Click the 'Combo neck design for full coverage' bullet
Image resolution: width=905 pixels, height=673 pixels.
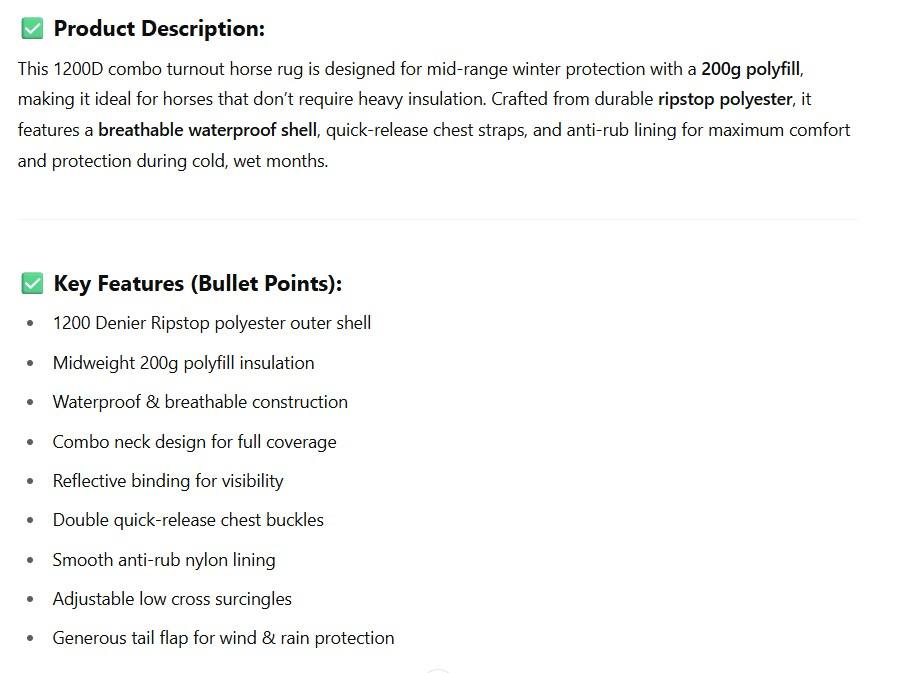point(194,442)
